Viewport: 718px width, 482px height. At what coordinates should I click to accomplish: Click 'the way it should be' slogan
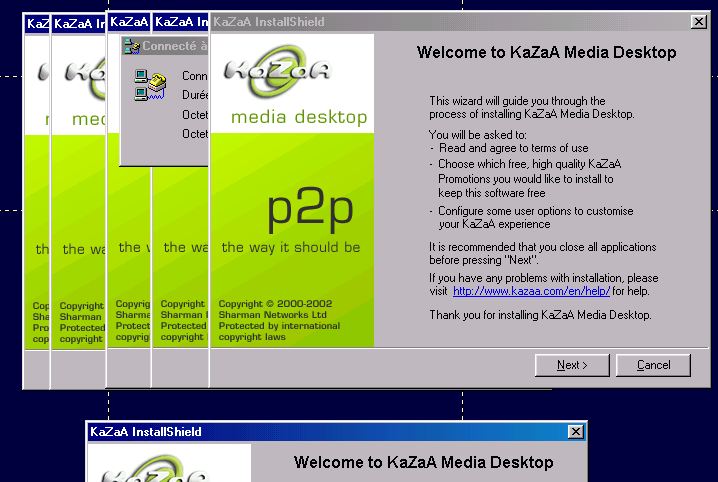pos(291,247)
